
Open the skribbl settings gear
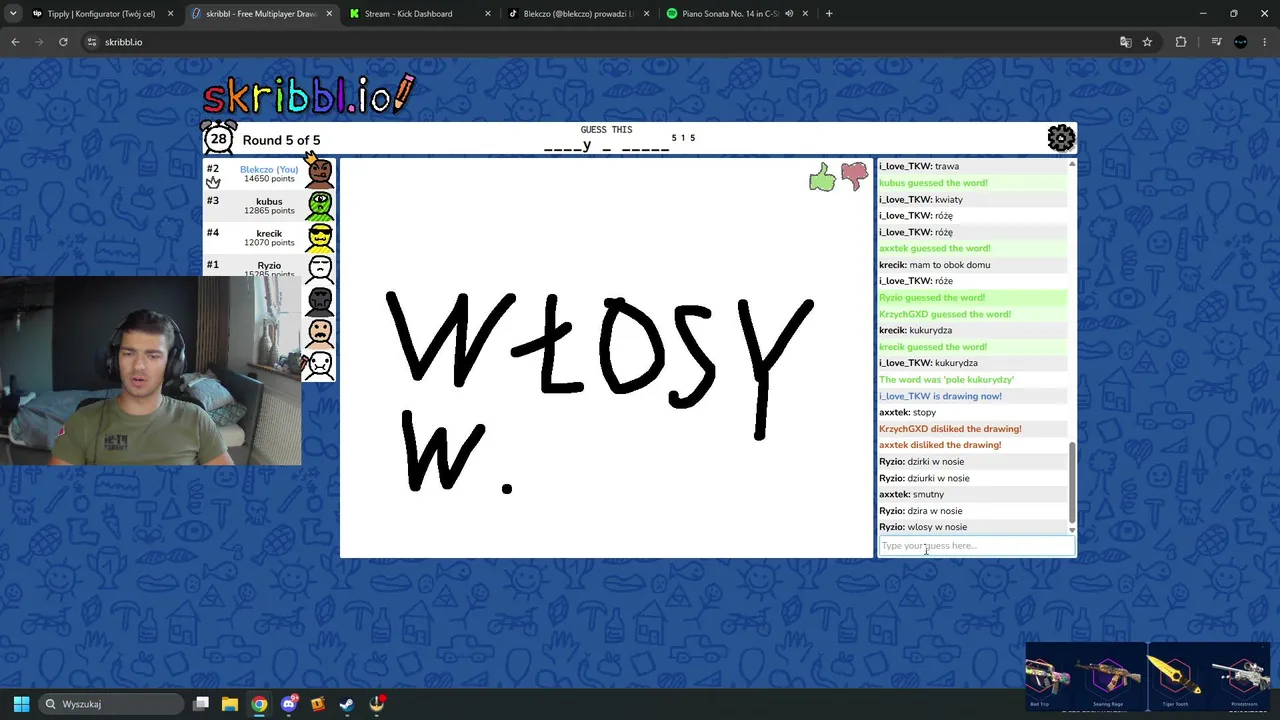coord(1061,138)
